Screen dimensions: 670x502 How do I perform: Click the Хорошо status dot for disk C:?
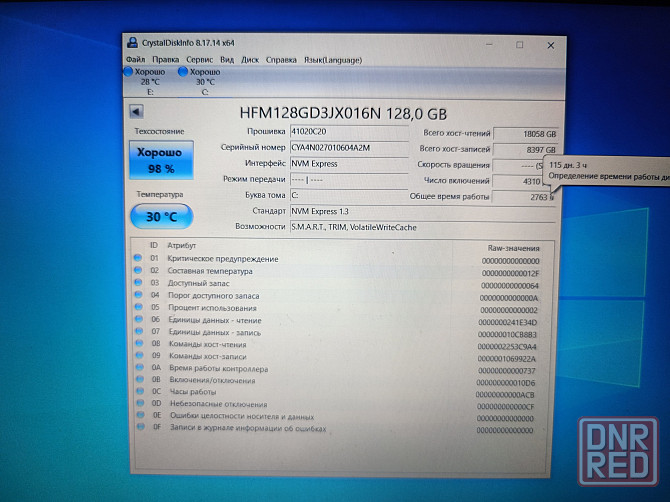183,71
